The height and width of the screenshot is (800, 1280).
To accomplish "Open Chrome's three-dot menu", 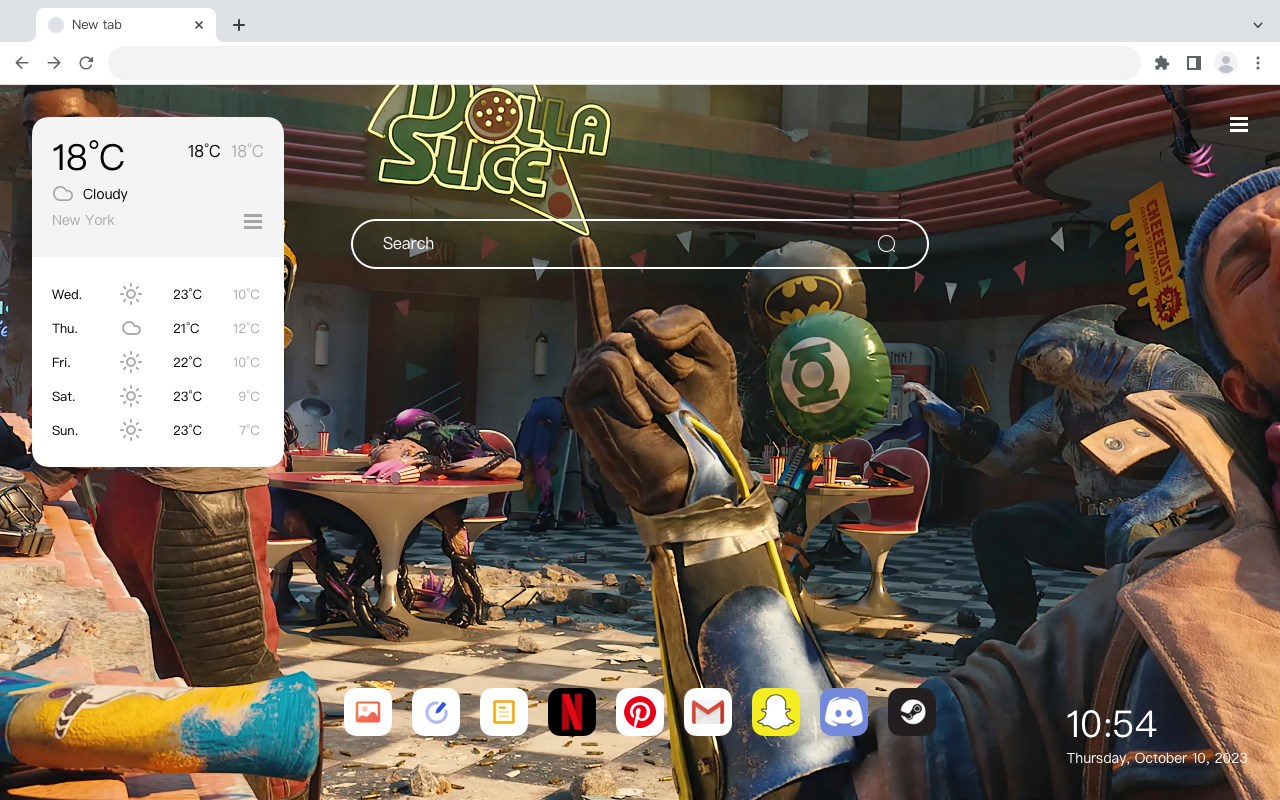I will 1258,63.
